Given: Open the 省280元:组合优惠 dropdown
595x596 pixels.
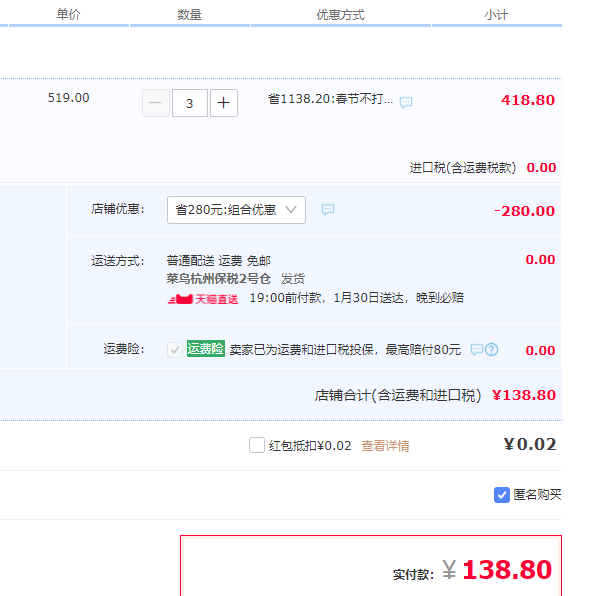Looking at the screenshot, I should coord(236,210).
